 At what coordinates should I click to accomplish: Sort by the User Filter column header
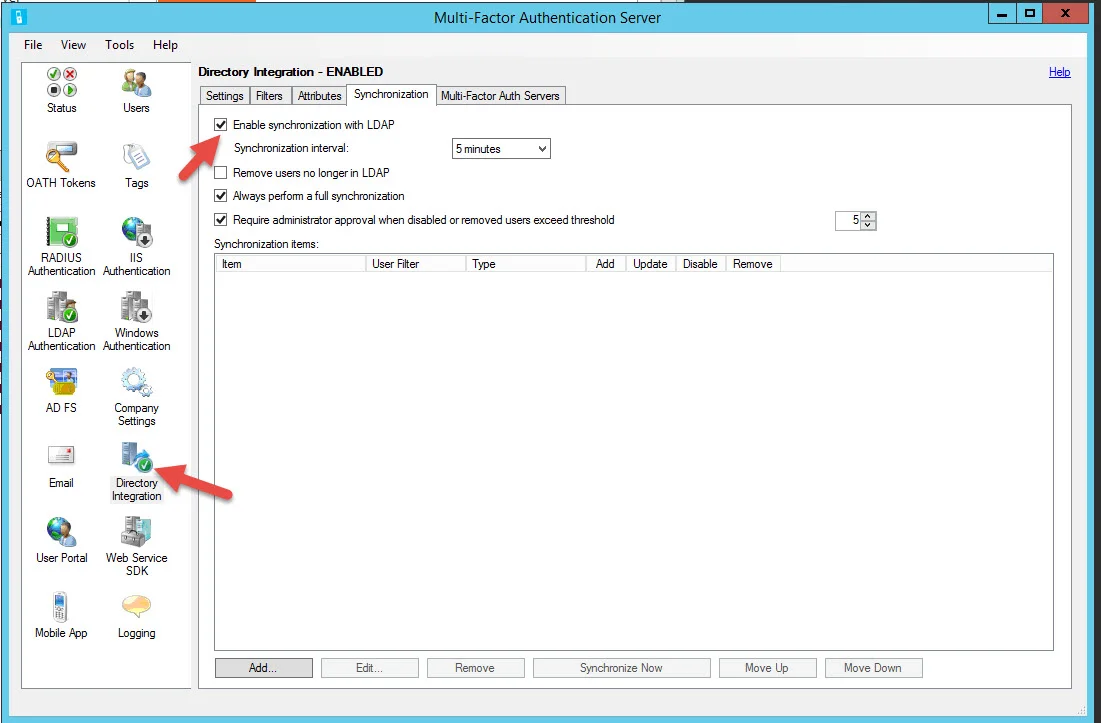(x=416, y=264)
